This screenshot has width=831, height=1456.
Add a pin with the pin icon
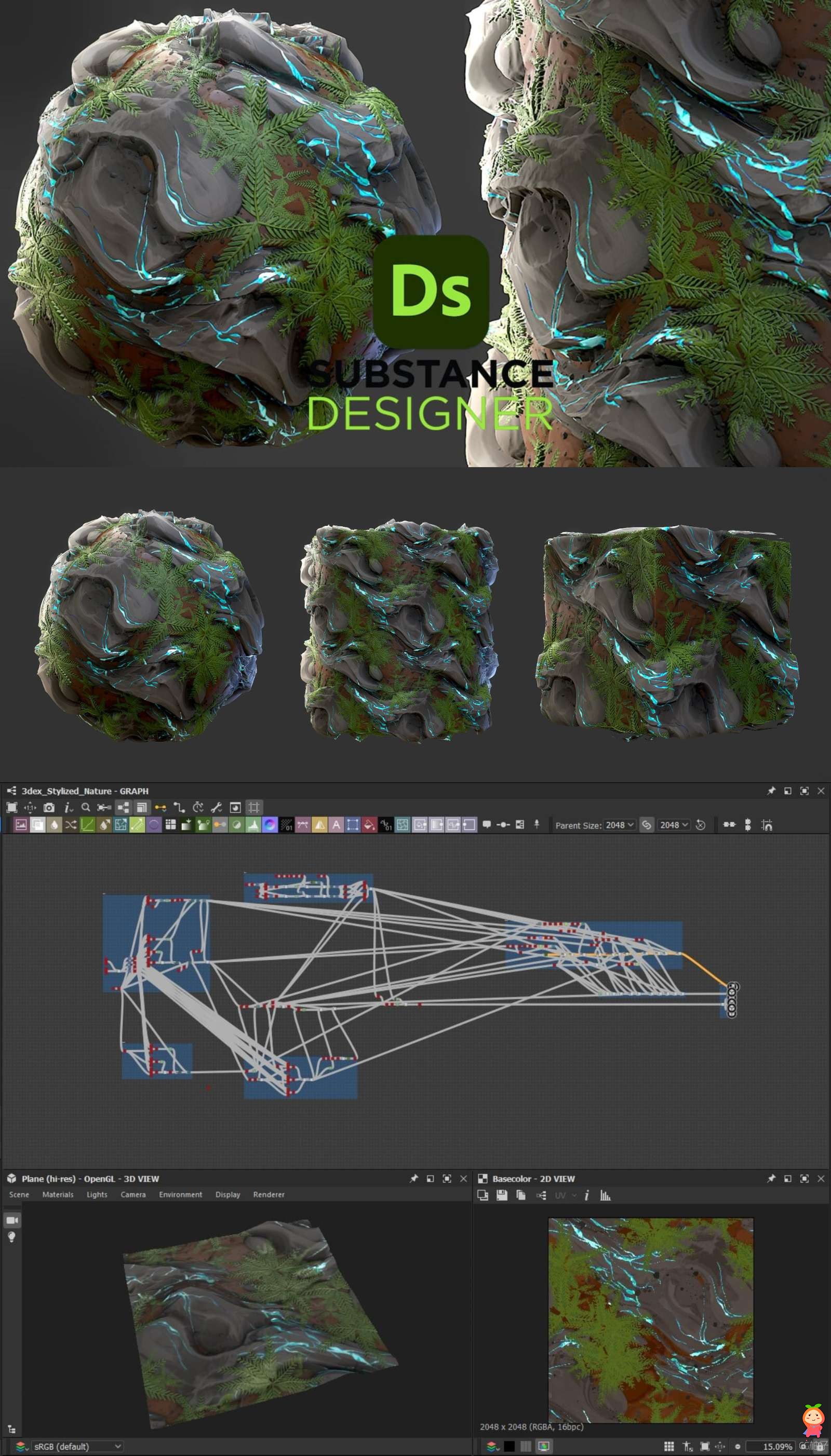click(x=537, y=825)
